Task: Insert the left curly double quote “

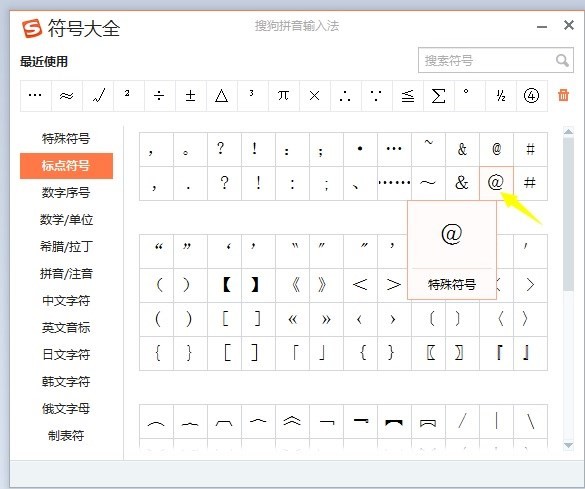Action: coord(157,251)
